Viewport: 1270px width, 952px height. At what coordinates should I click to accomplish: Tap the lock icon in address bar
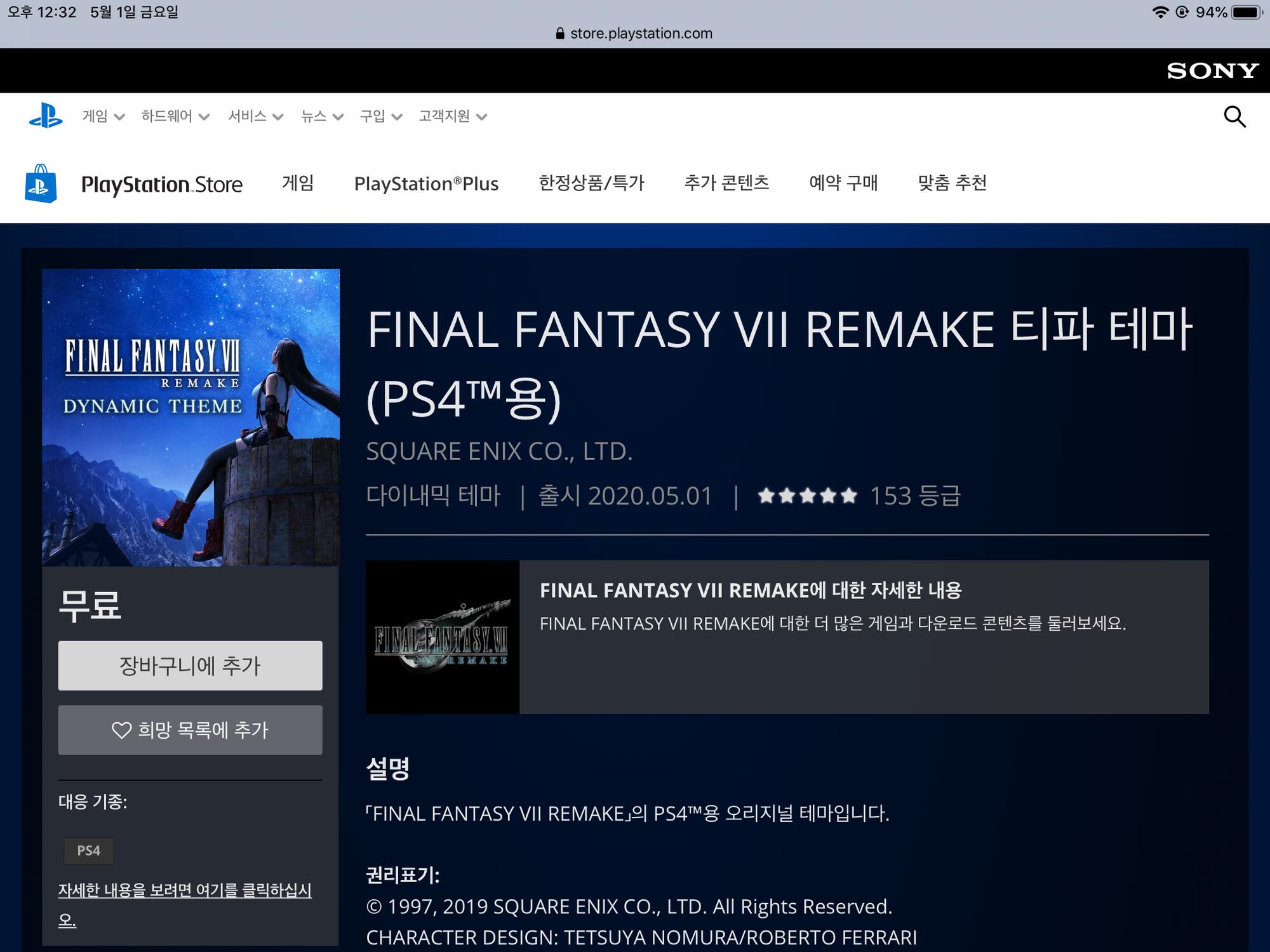[559, 34]
